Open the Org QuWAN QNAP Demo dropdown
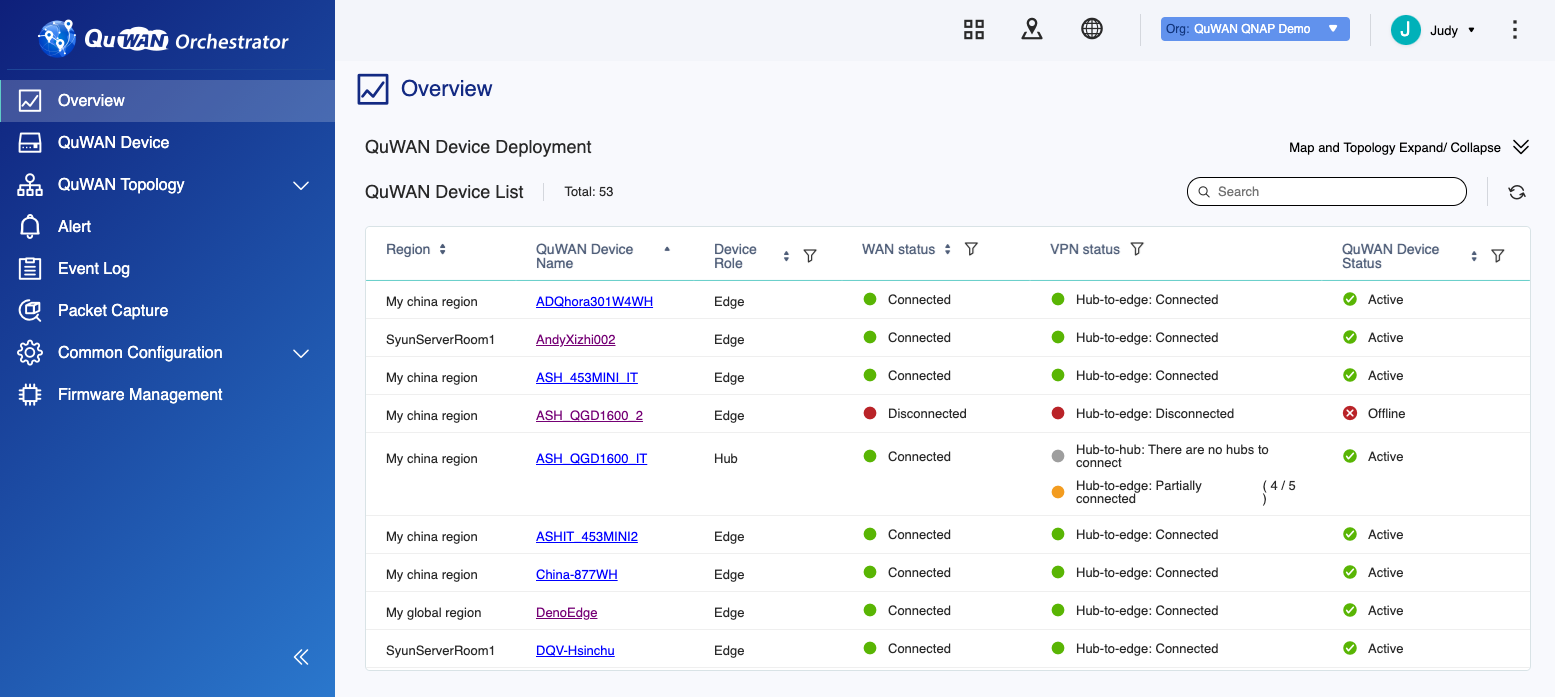The width and height of the screenshot is (1555, 697). click(1255, 29)
